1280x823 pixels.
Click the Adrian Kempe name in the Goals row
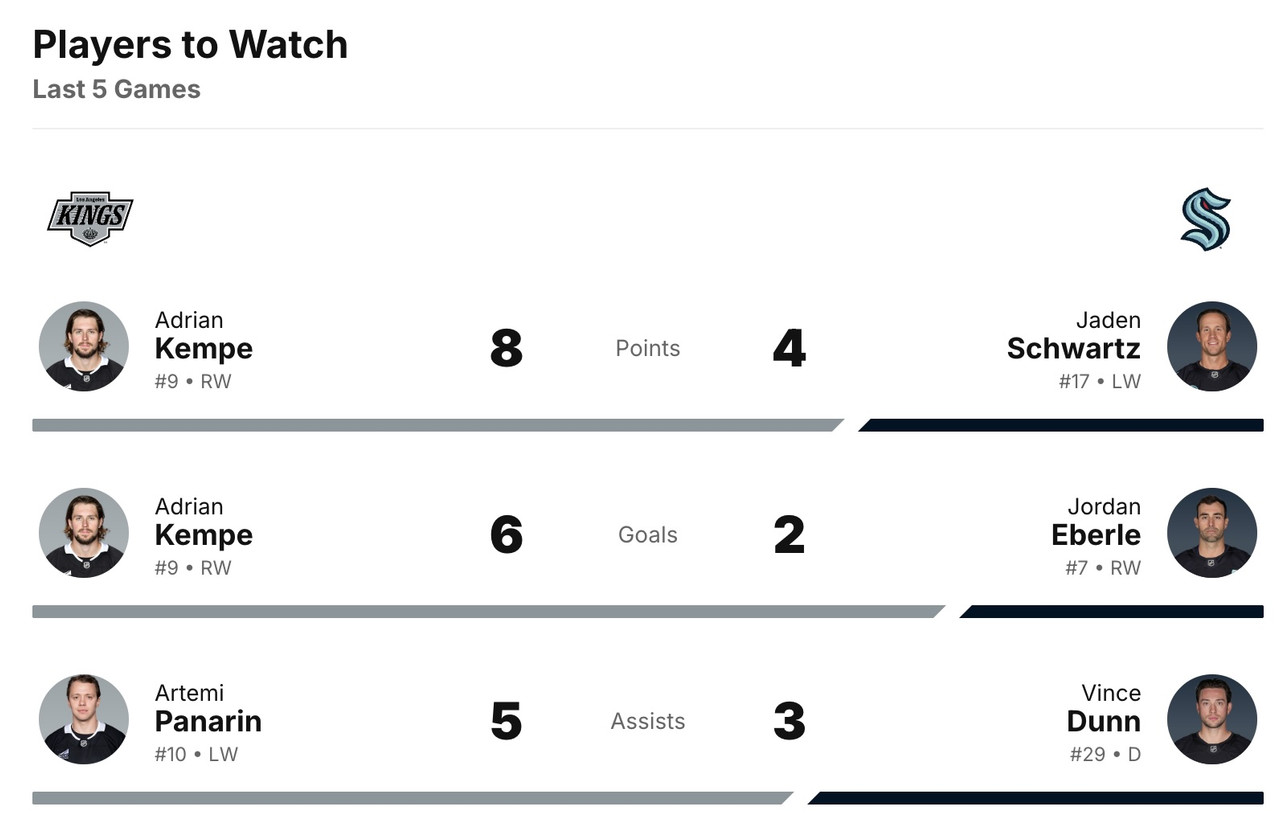click(x=203, y=535)
